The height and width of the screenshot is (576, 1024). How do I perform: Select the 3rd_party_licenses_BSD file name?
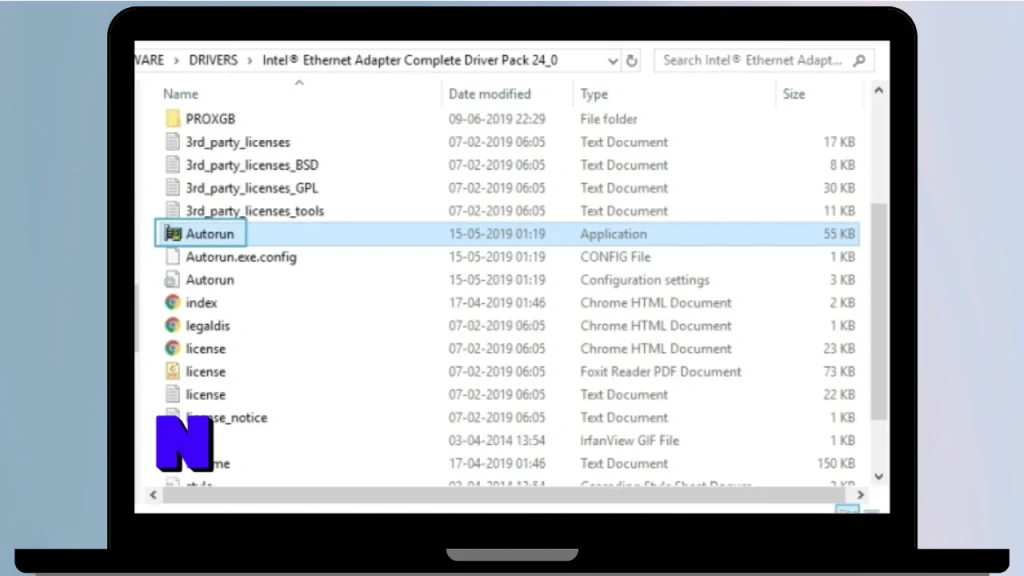(x=252, y=165)
